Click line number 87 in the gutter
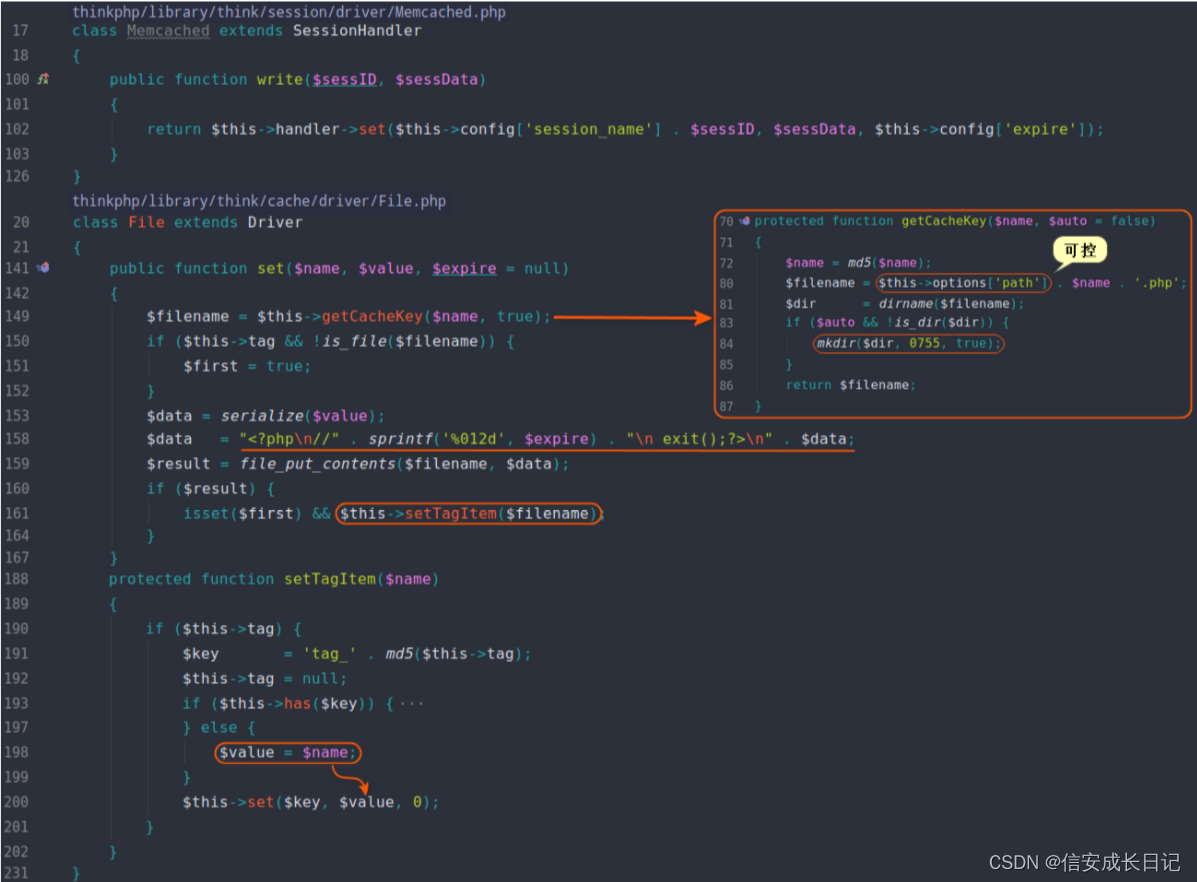Image resolution: width=1197 pixels, height=882 pixels. point(726,406)
